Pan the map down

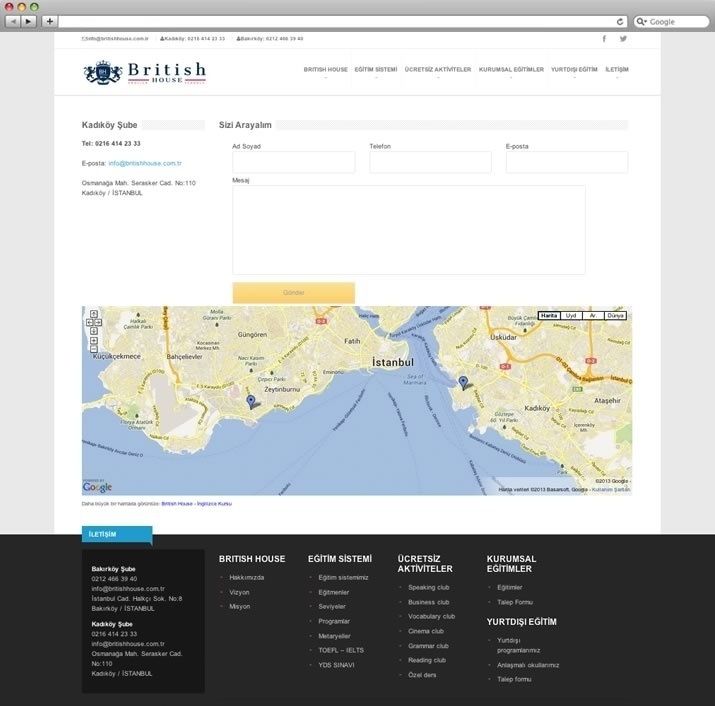(93, 331)
